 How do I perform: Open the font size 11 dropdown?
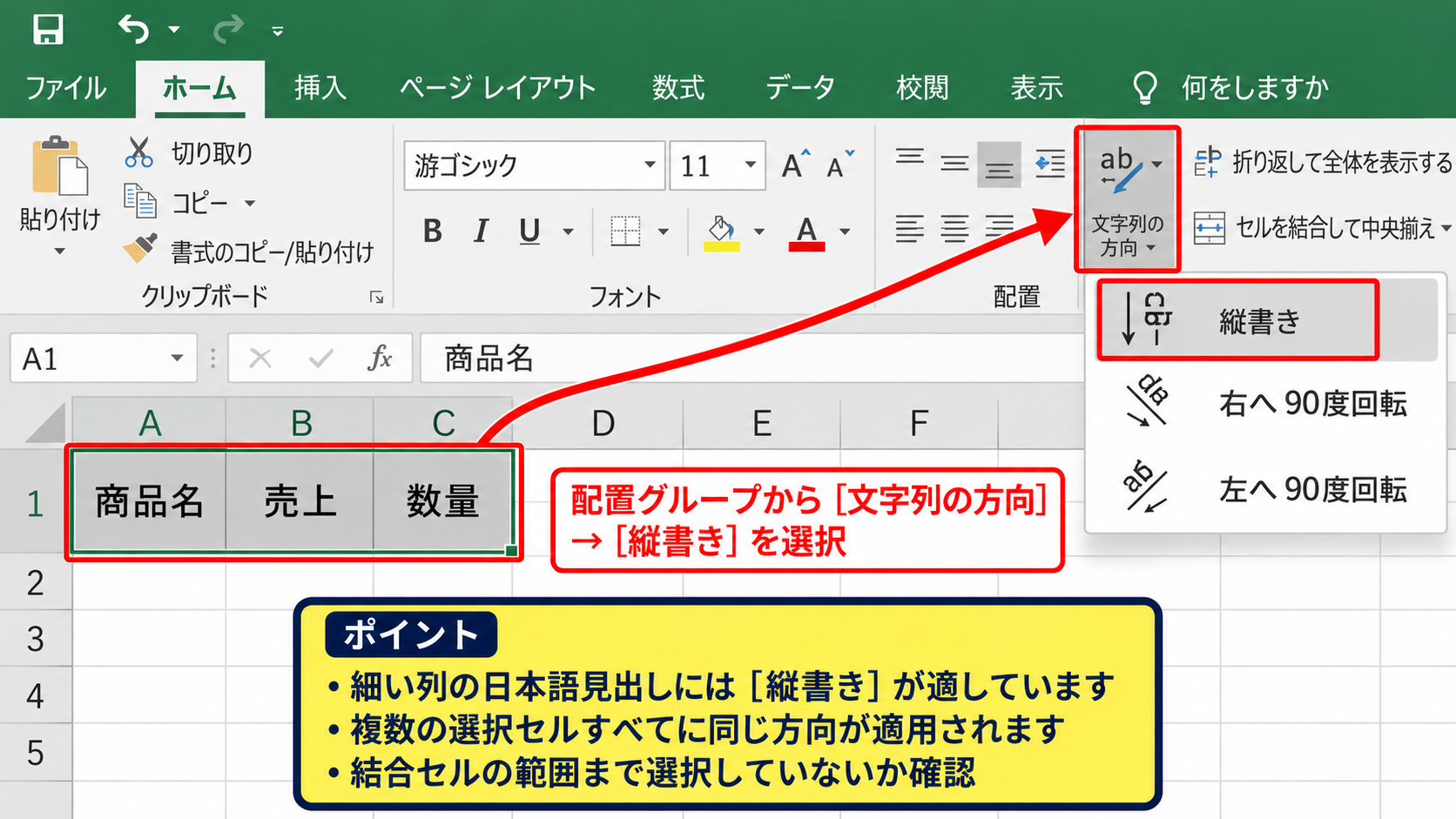(749, 164)
